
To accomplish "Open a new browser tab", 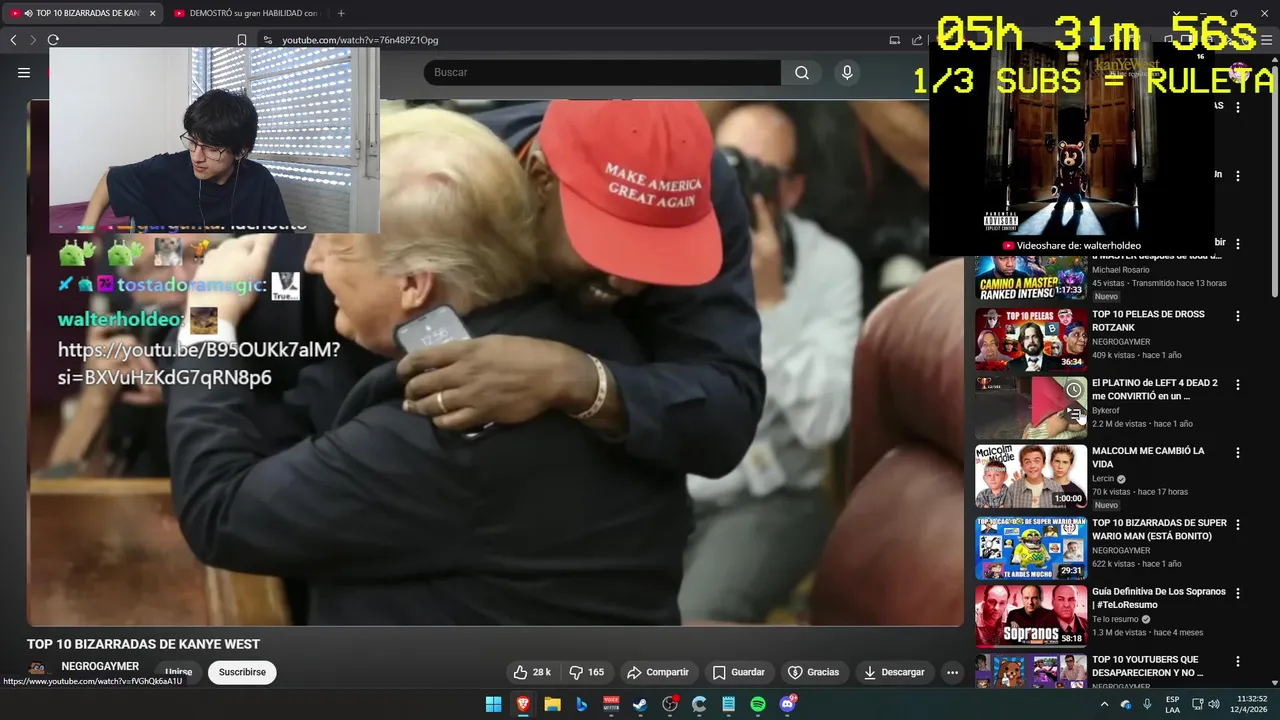I will [341, 13].
